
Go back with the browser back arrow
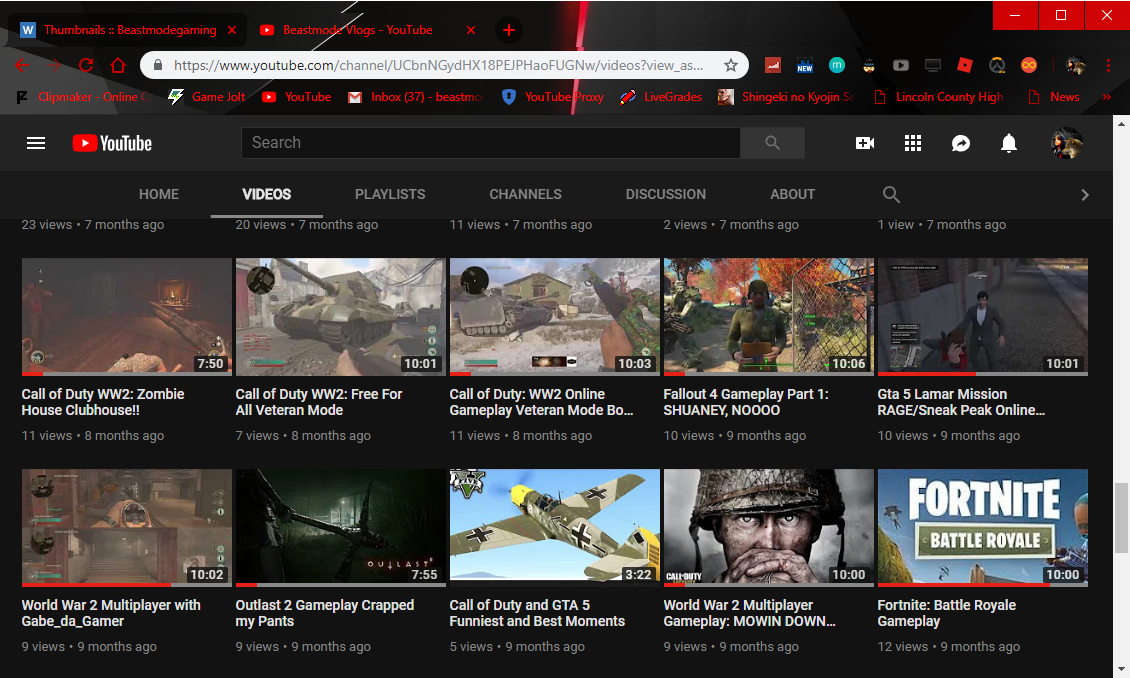22,66
